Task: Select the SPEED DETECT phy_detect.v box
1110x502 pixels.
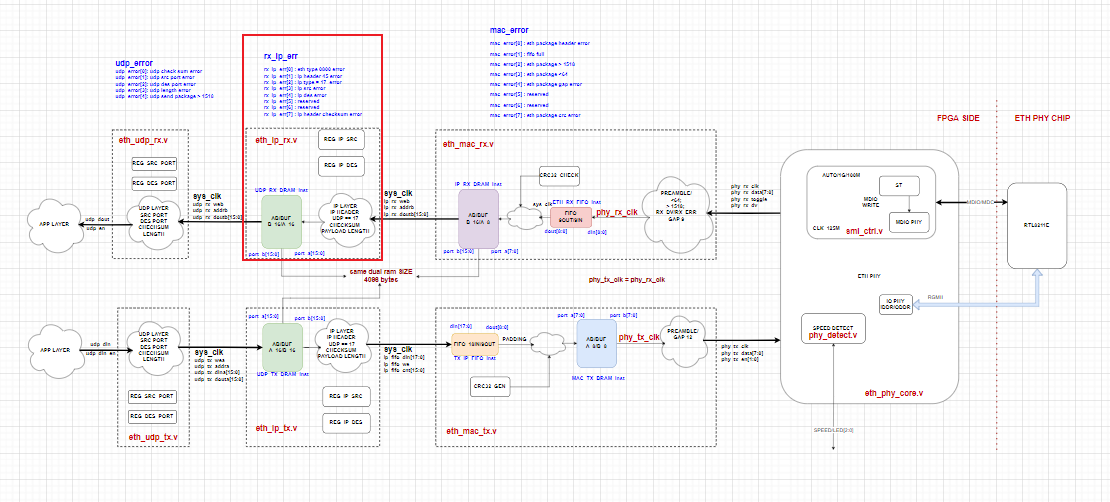Action: 832,329
